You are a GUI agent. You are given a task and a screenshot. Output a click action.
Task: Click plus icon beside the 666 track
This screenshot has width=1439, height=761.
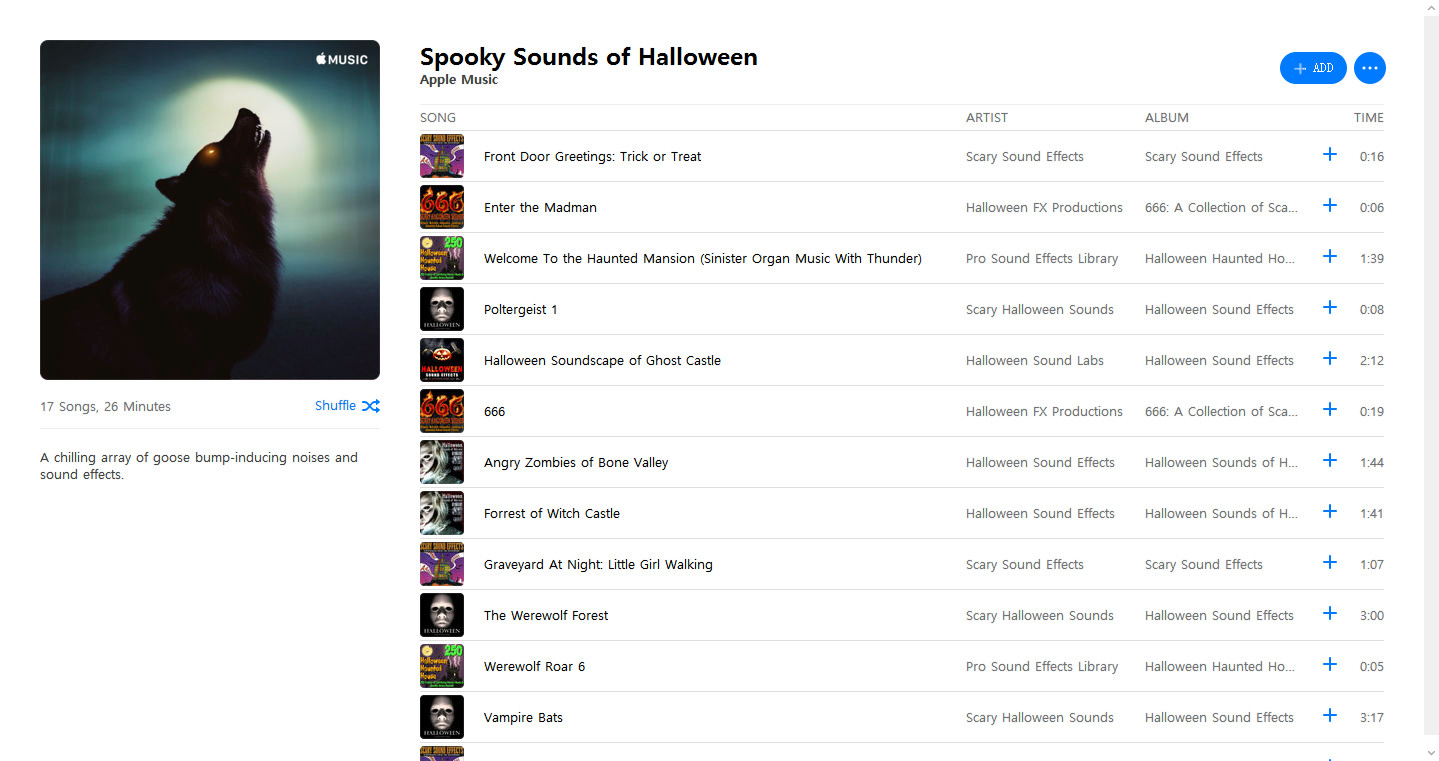point(1330,410)
